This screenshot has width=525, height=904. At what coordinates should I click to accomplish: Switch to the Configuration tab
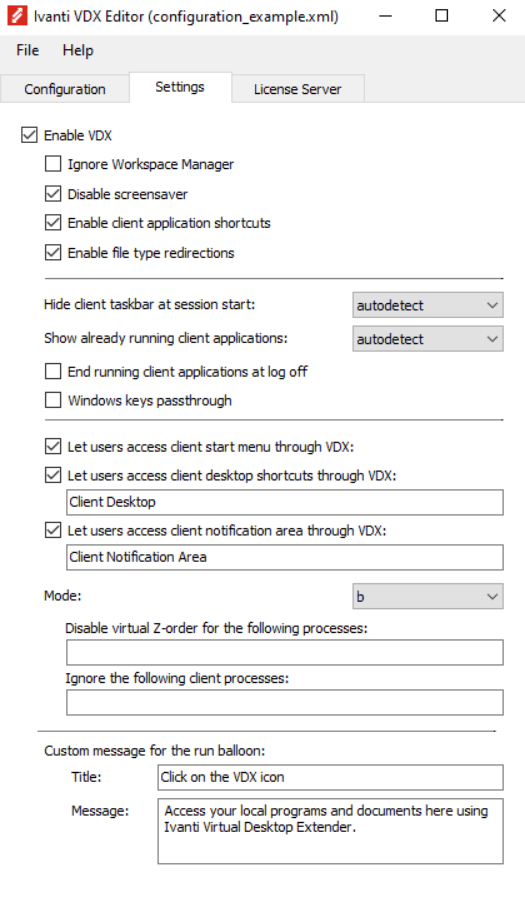pos(65,89)
